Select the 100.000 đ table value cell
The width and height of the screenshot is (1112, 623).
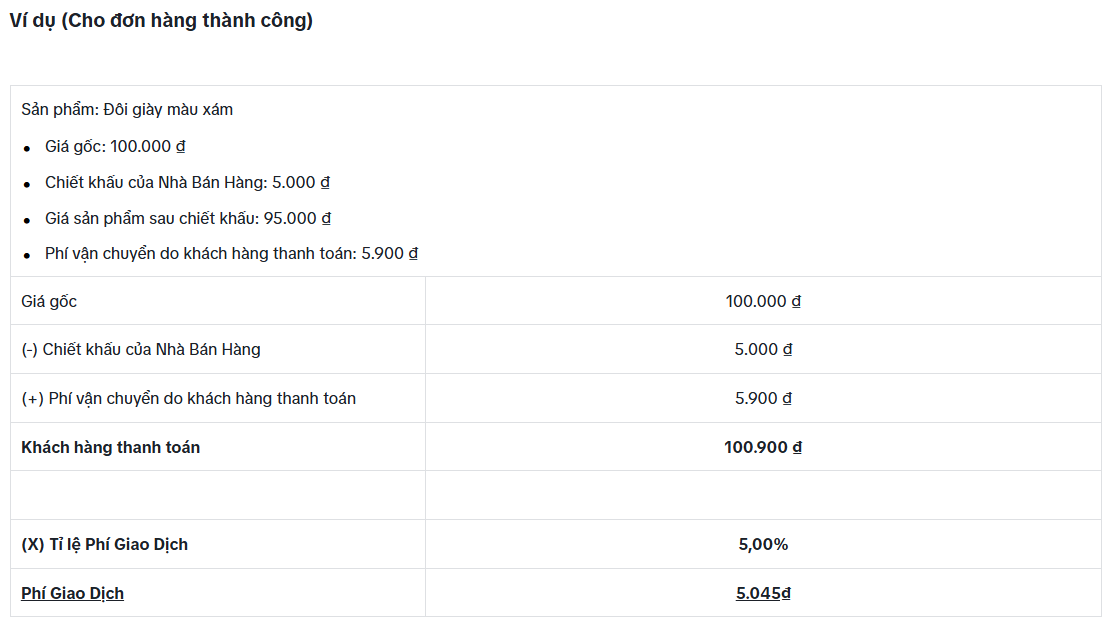click(x=763, y=301)
